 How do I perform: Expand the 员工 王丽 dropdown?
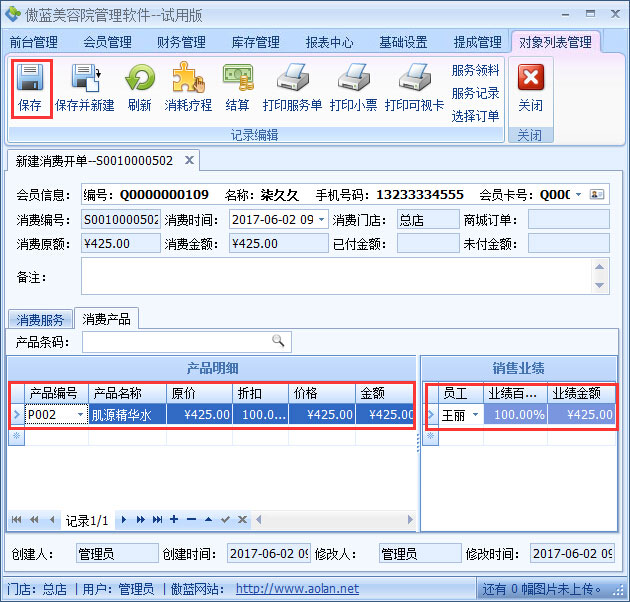point(475,414)
